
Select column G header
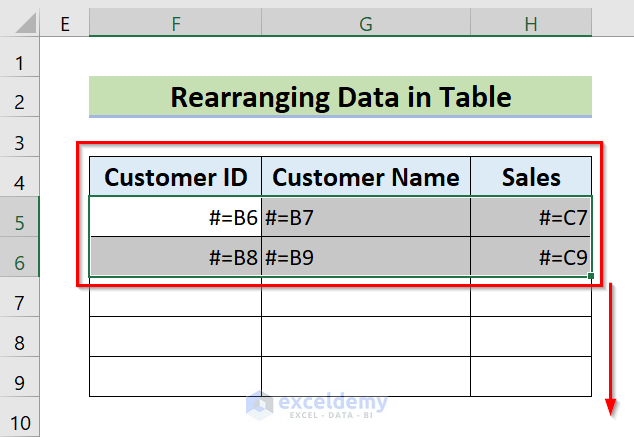pos(365,23)
